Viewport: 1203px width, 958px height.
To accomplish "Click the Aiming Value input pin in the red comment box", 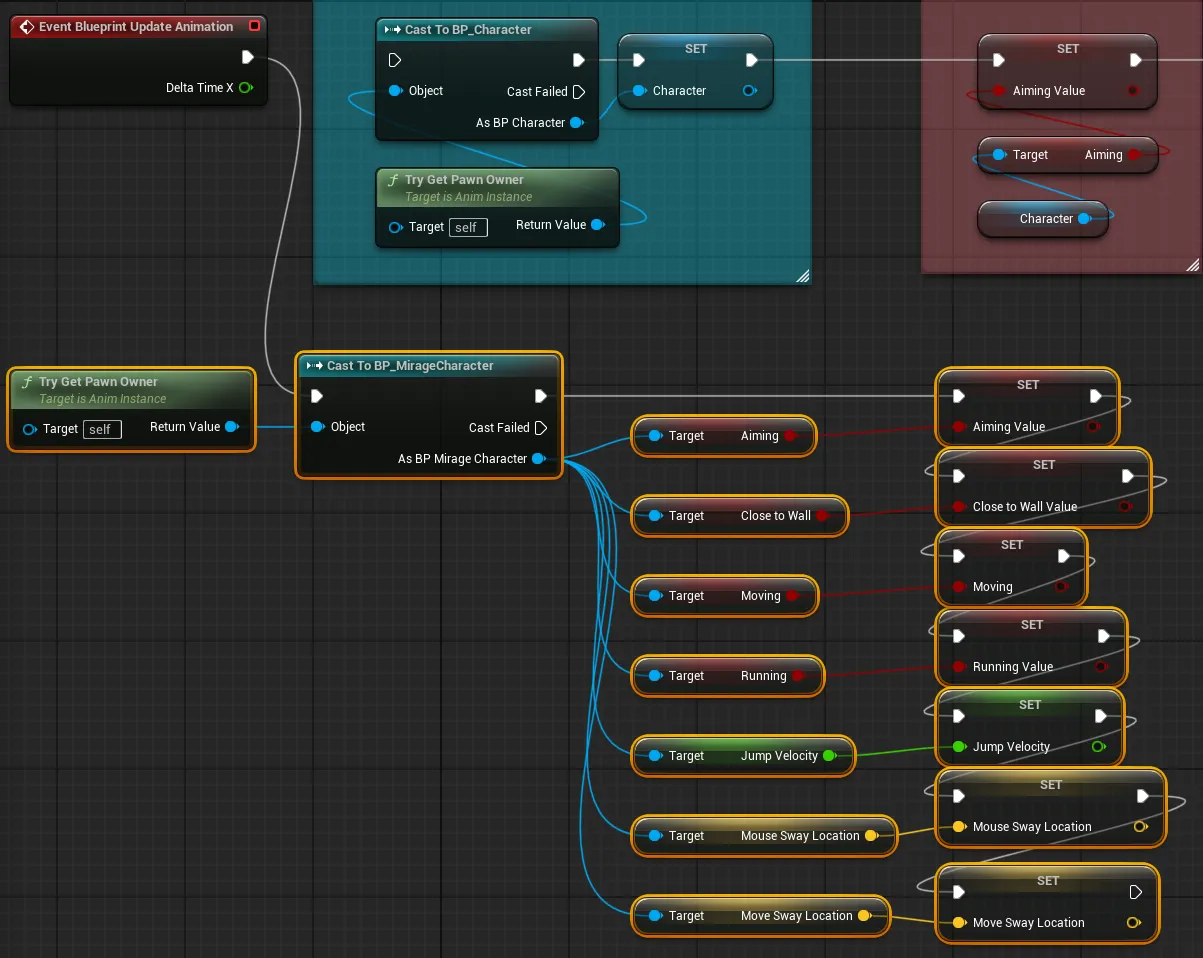I will 999,91.
